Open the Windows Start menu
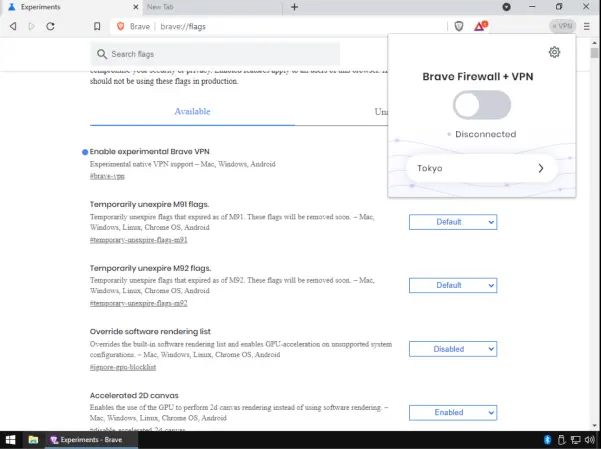The width and height of the screenshot is (601, 449). [11, 440]
